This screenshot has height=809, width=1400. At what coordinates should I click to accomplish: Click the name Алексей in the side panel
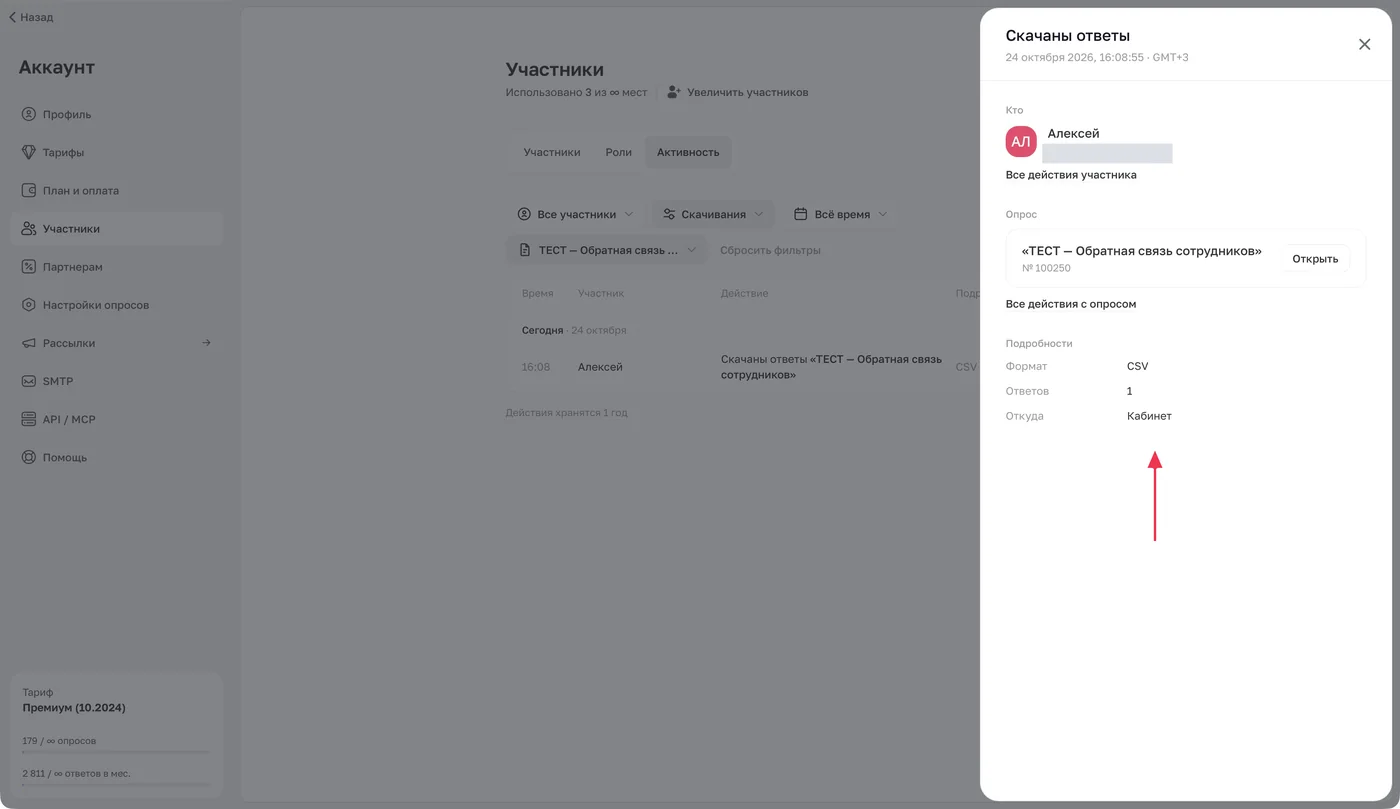1073,133
